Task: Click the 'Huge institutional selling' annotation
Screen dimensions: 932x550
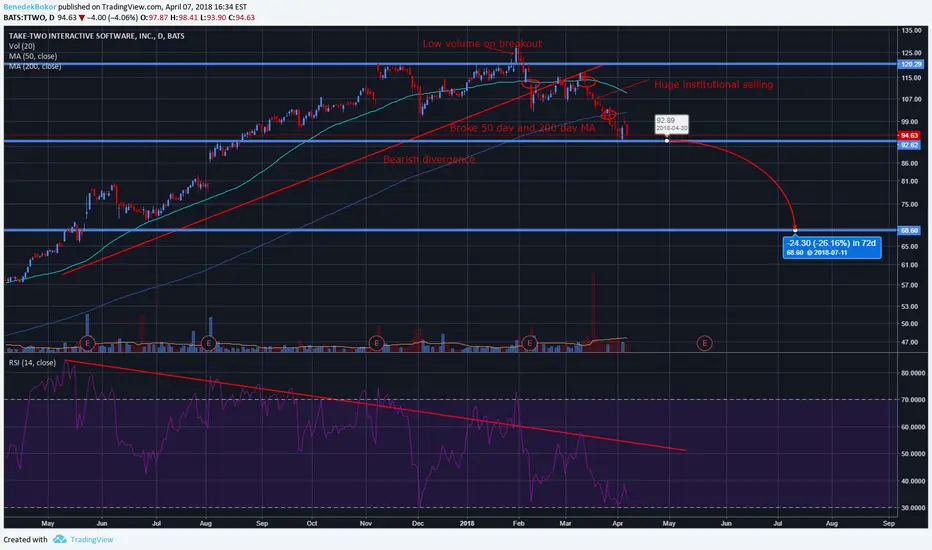Action: coord(713,84)
